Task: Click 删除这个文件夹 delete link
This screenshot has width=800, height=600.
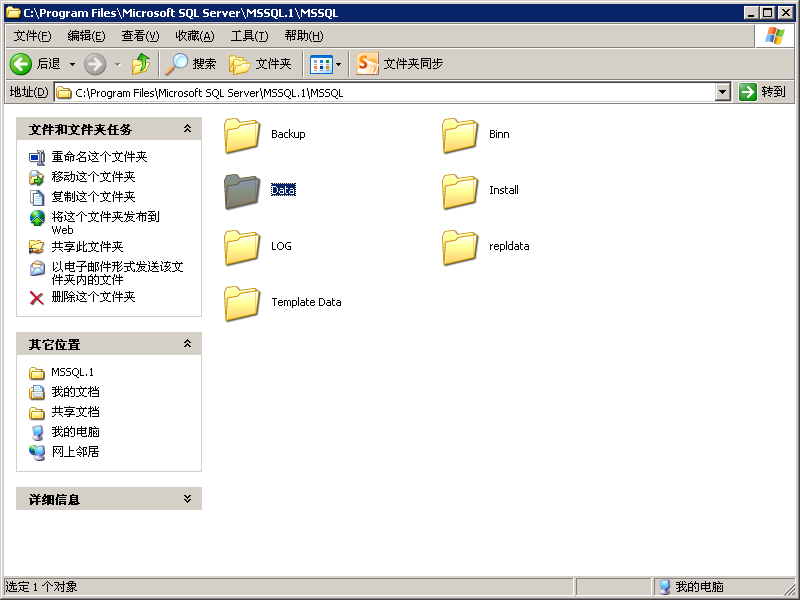Action: point(93,296)
